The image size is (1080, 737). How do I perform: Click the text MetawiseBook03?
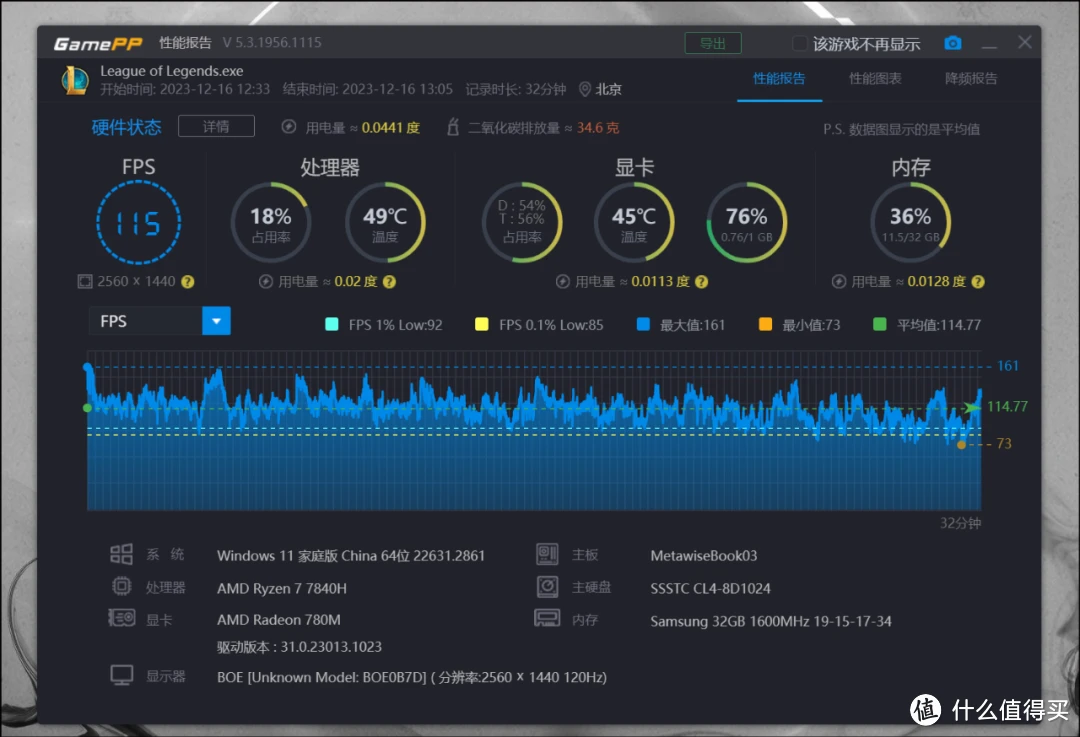pos(704,556)
